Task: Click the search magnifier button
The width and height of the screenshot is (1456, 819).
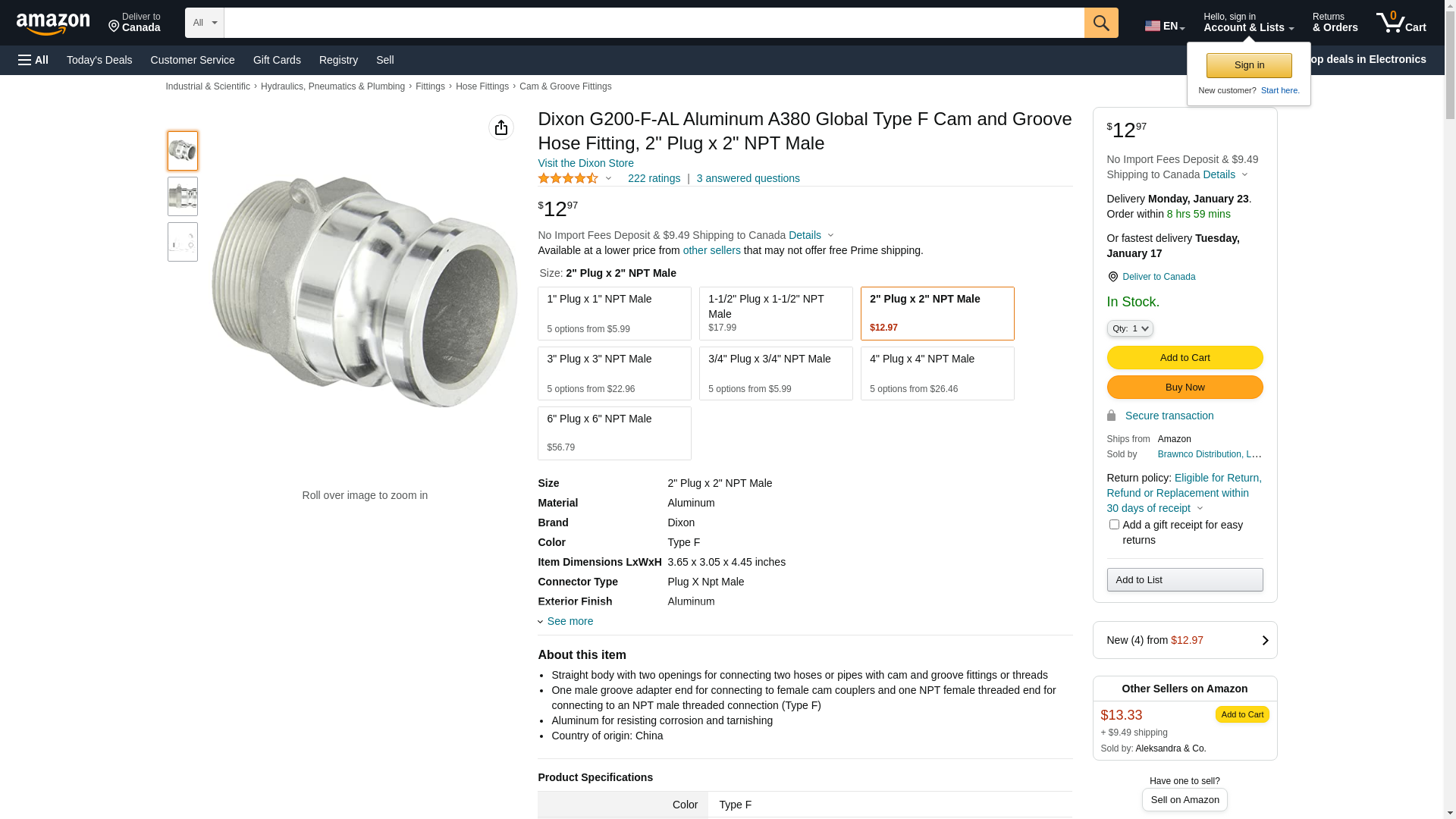Action: pyautogui.click(x=1100, y=23)
